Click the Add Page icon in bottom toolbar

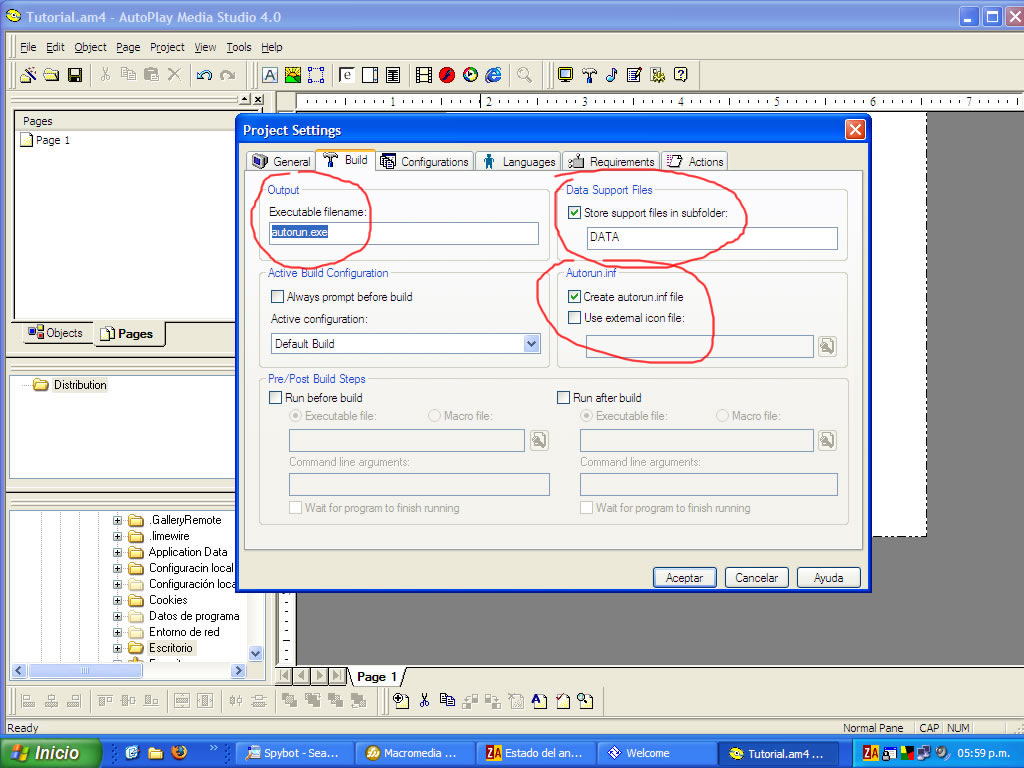pyautogui.click(x=401, y=701)
